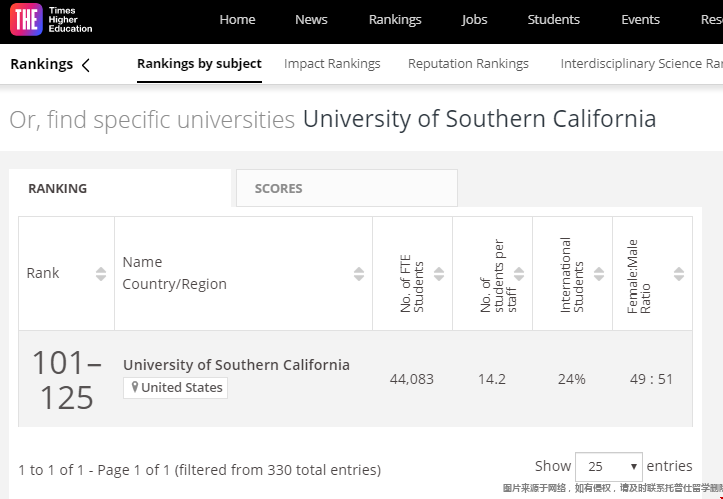Sort by Name Country/Region sort arrows
The height and width of the screenshot is (499, 723).
(x=359, y=274)
